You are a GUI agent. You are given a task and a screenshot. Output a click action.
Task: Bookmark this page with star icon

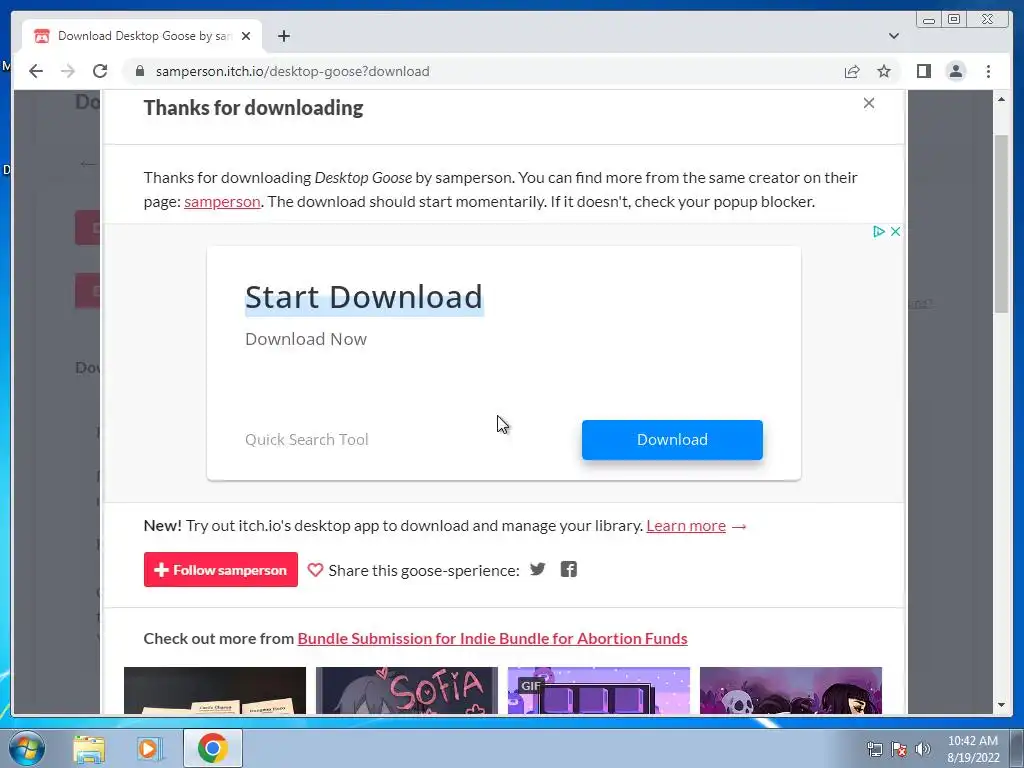pyautogui.click(x=884, y=71)
